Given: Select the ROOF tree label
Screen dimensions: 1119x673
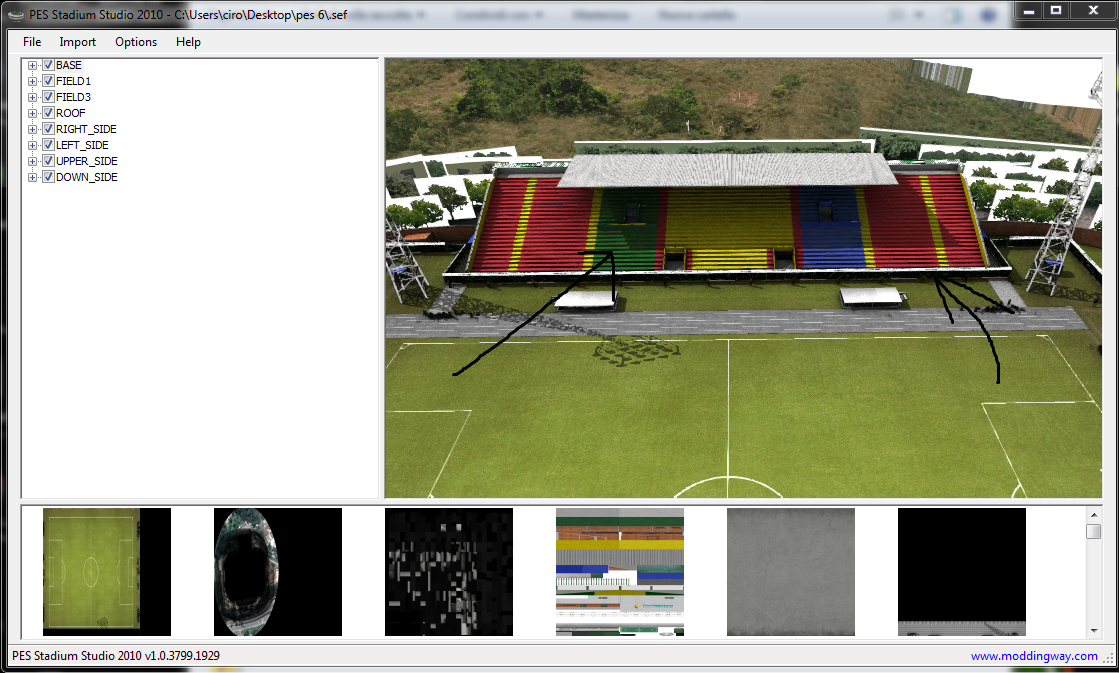Looking at the screenshot, I should click(x=71, y=113).
